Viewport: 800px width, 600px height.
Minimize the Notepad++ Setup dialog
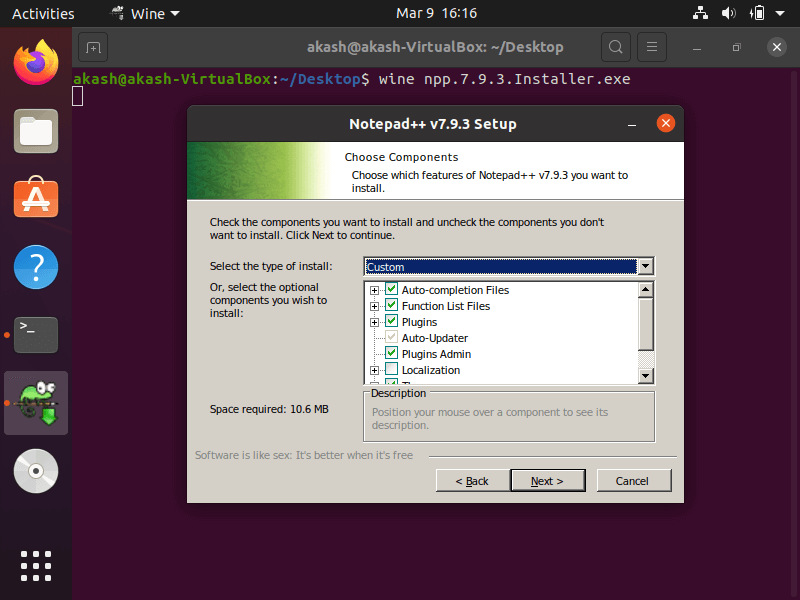pyautogui.click(x=632, y=124)
